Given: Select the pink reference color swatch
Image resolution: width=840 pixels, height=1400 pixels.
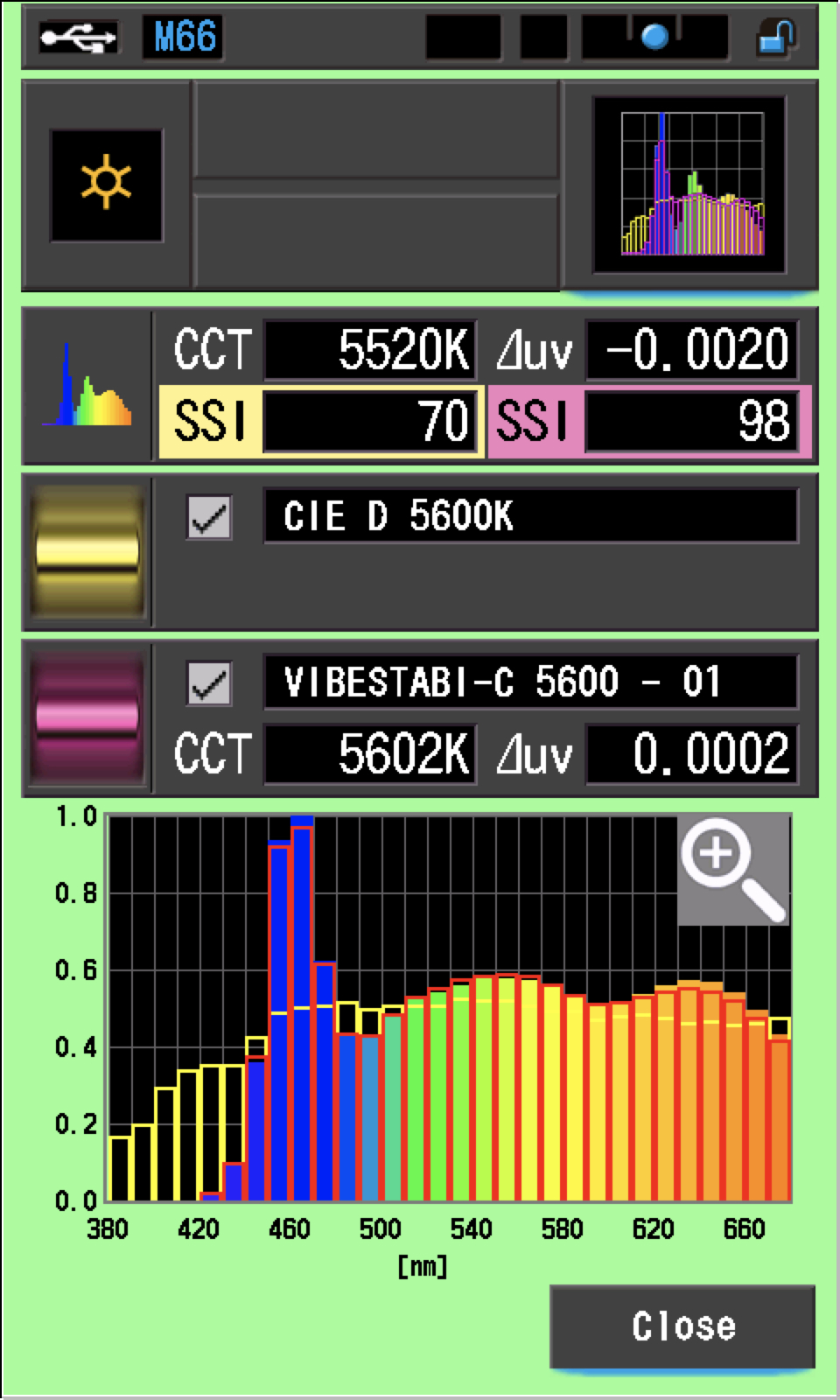Looking at the screenshot, I should click(x=87, y=717).
